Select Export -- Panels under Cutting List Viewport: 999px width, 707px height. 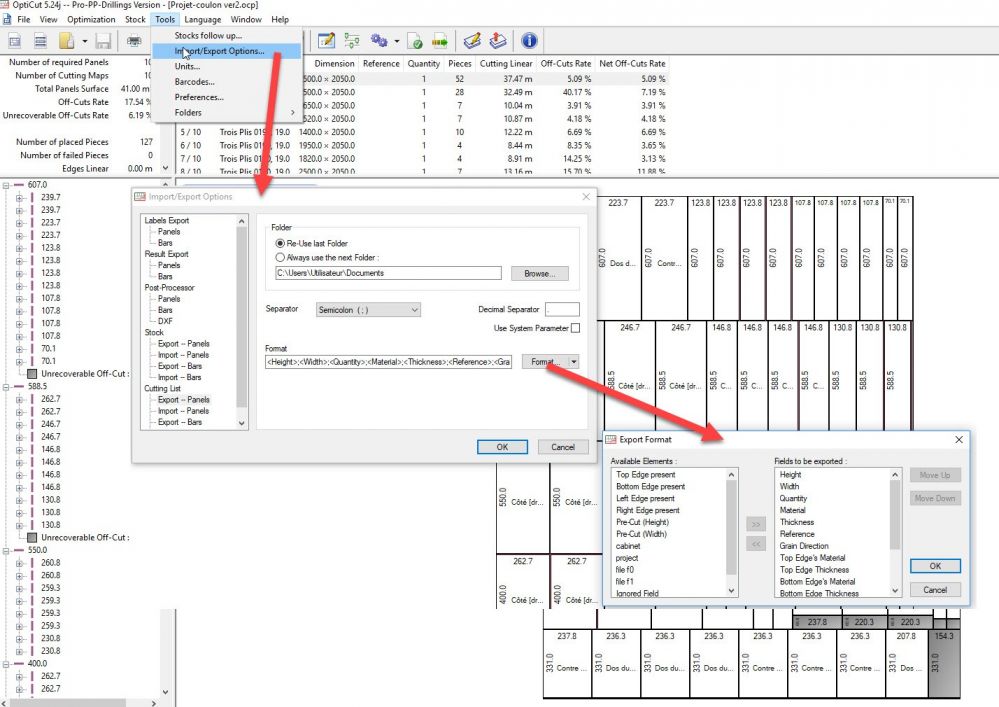(x=183, y=400)
